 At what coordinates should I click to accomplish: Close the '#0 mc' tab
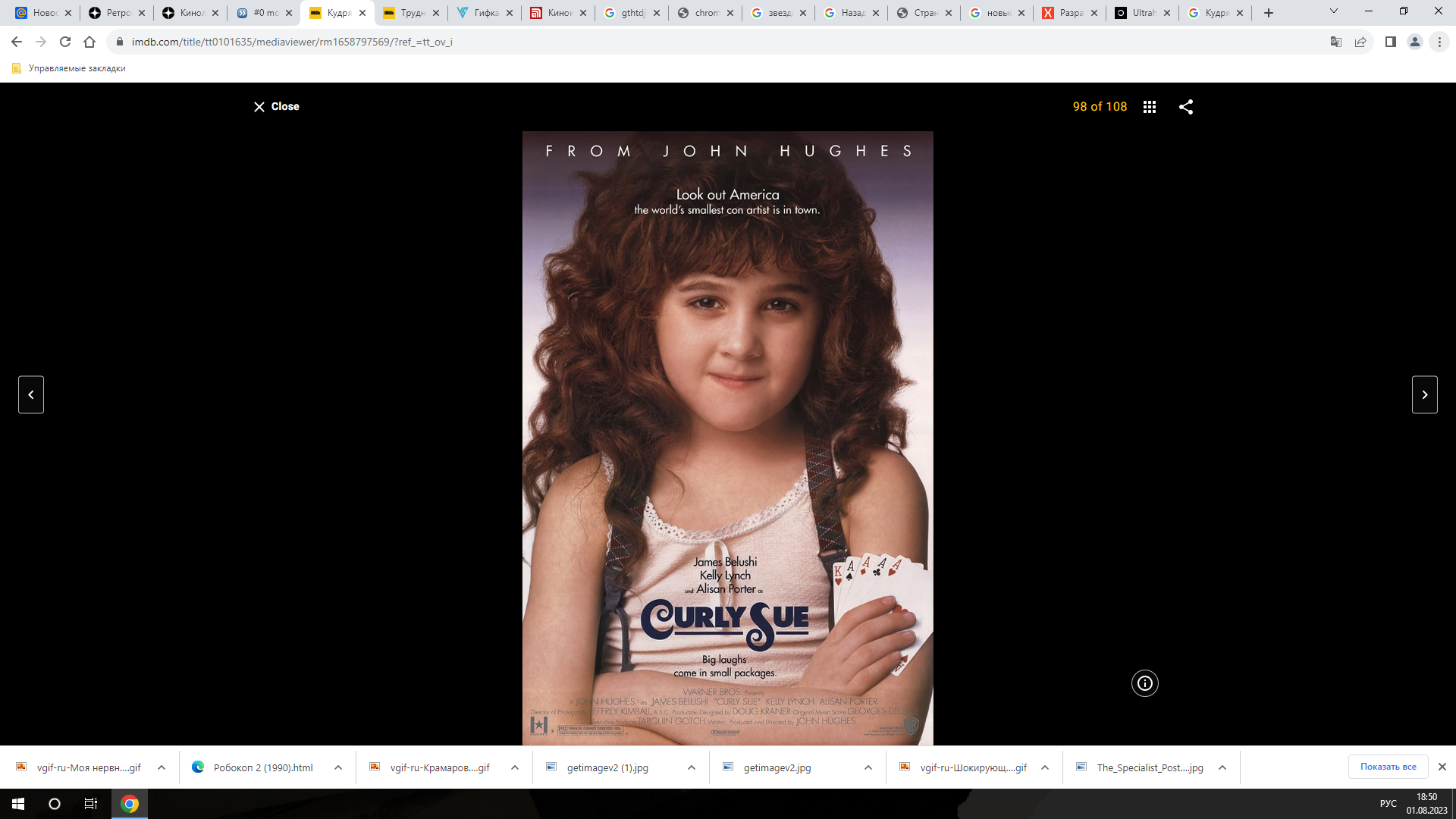click(x=289, y=13)
